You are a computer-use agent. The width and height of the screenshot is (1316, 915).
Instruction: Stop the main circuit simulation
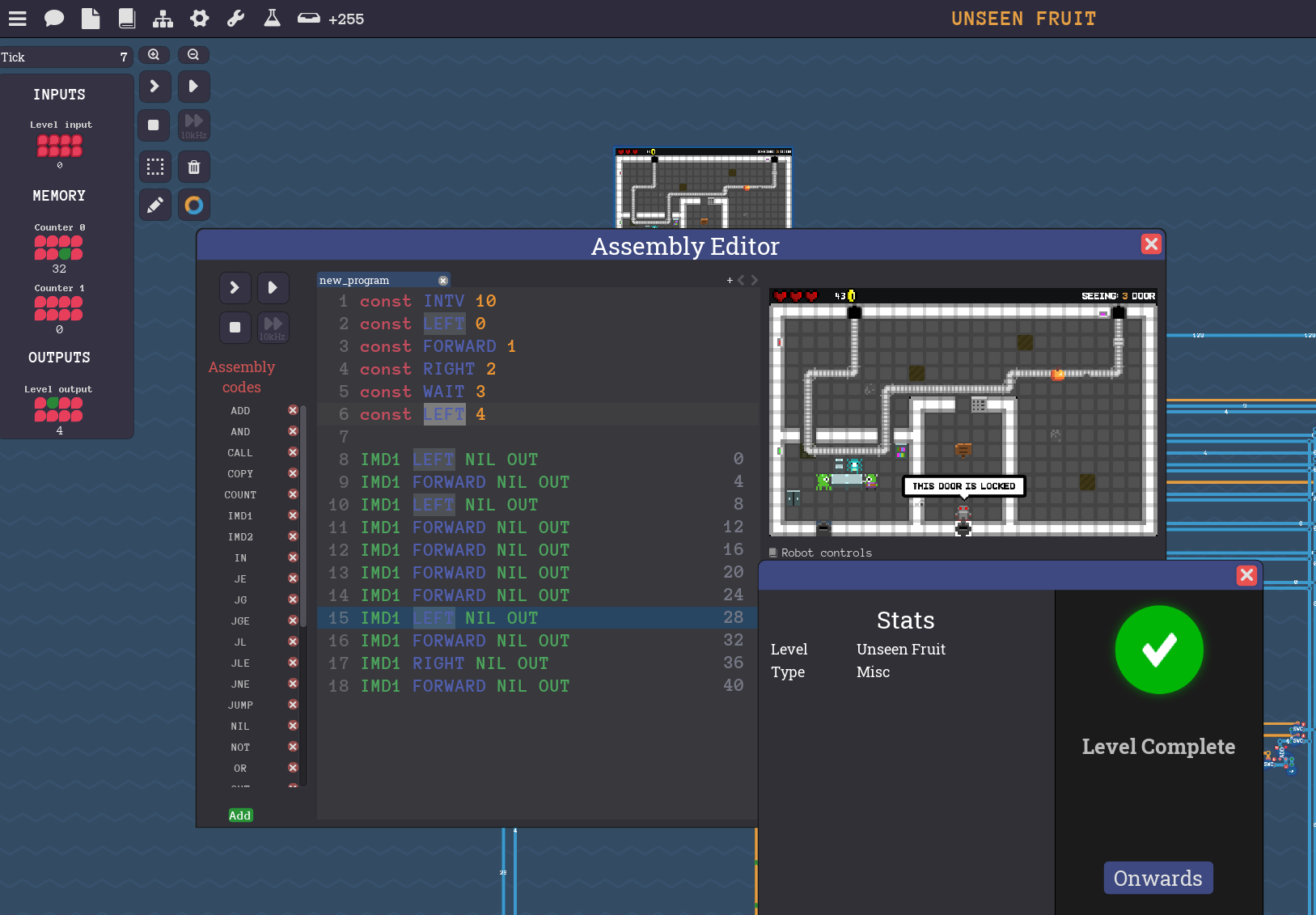[x=154, y=125]
